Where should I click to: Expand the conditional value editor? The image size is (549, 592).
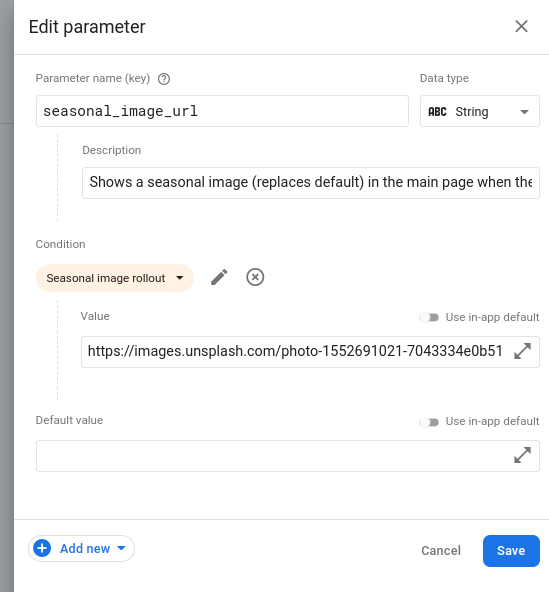tap(523, 351)
